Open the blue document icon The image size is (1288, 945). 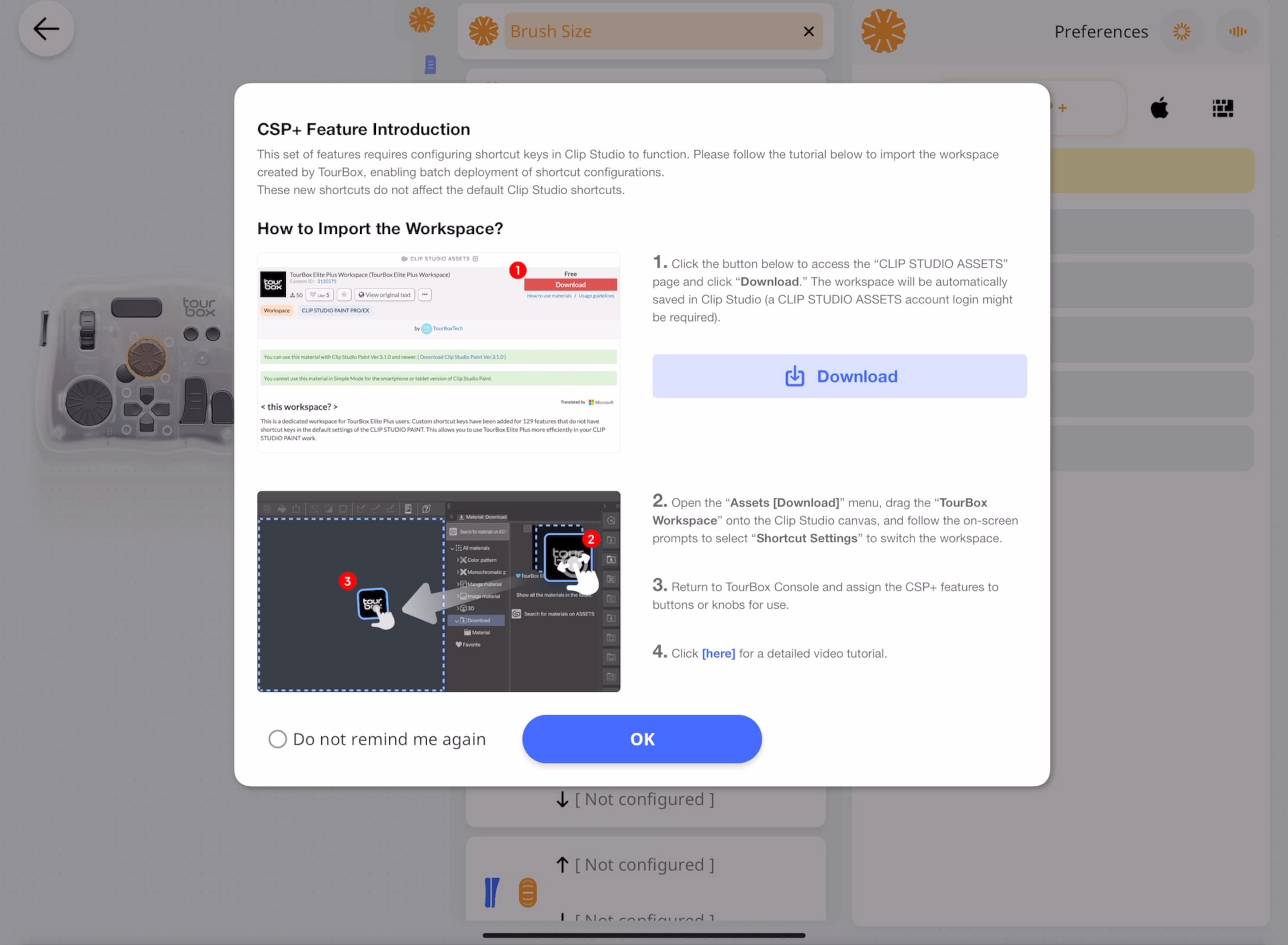[430, 65]
